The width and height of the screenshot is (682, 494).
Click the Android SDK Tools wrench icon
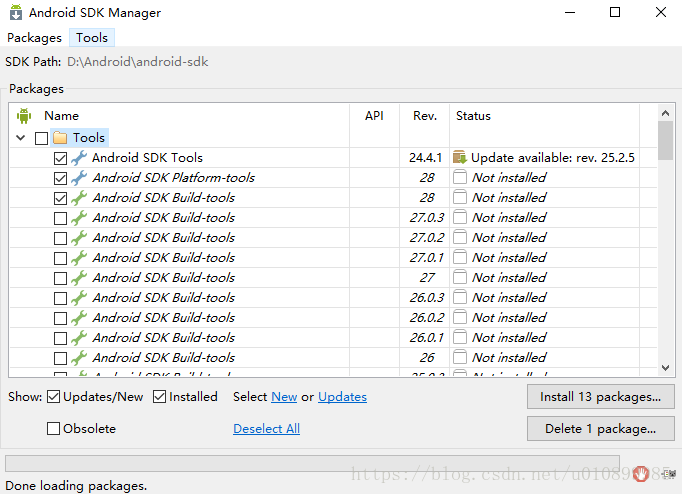pyautogui.click(x=79, y=158)
